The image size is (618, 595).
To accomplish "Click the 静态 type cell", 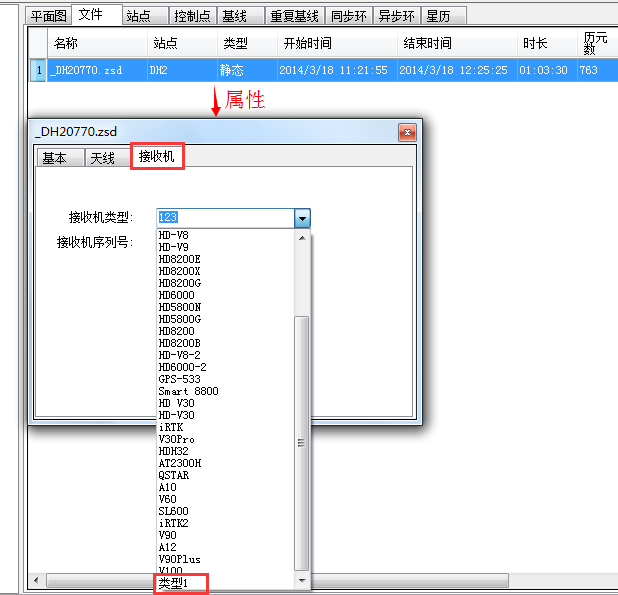I will pyautogui.click(x=248, y=70).
